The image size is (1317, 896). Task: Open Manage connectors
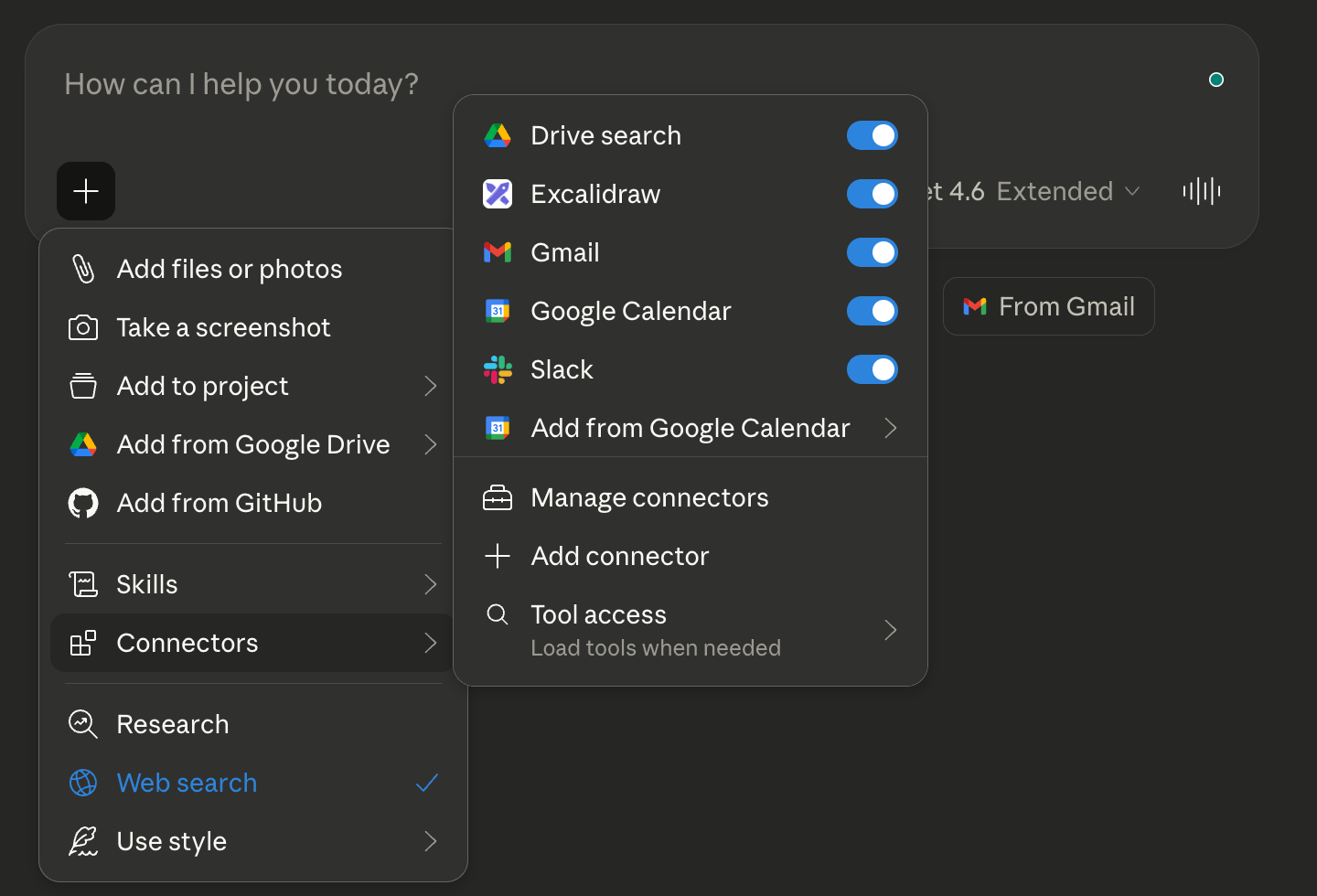coord(691,497)
